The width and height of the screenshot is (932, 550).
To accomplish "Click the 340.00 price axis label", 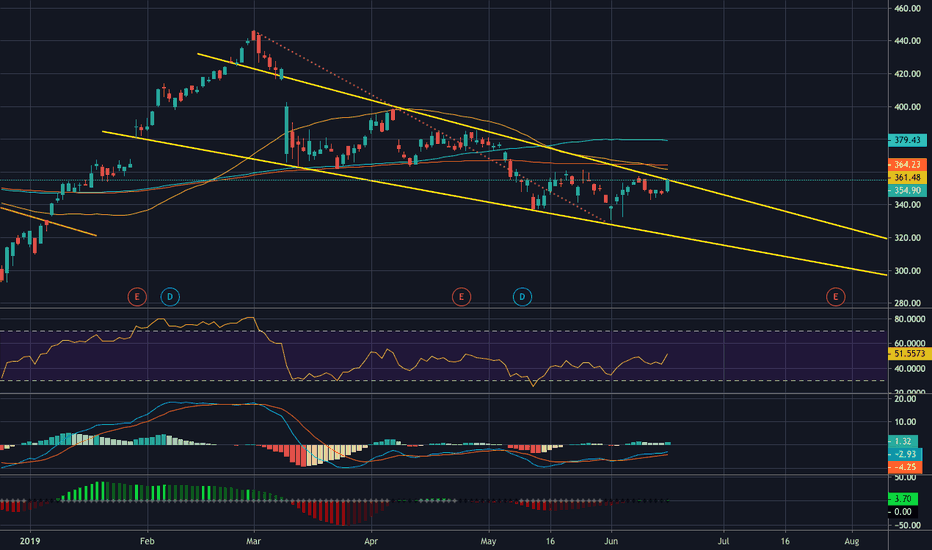I will point(908,205).
